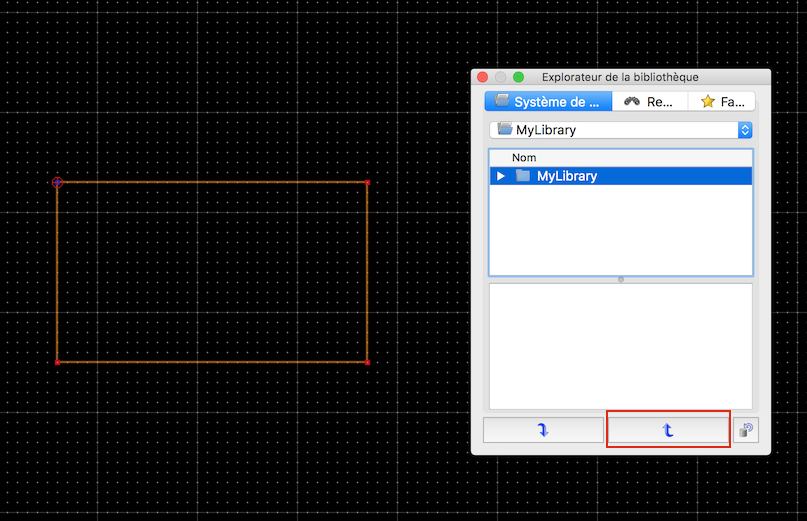Image resolution: width=807 pixels, height=521 pixels.
Task: Click empty space below MyLibrary in list
Action: pos(620,230)
